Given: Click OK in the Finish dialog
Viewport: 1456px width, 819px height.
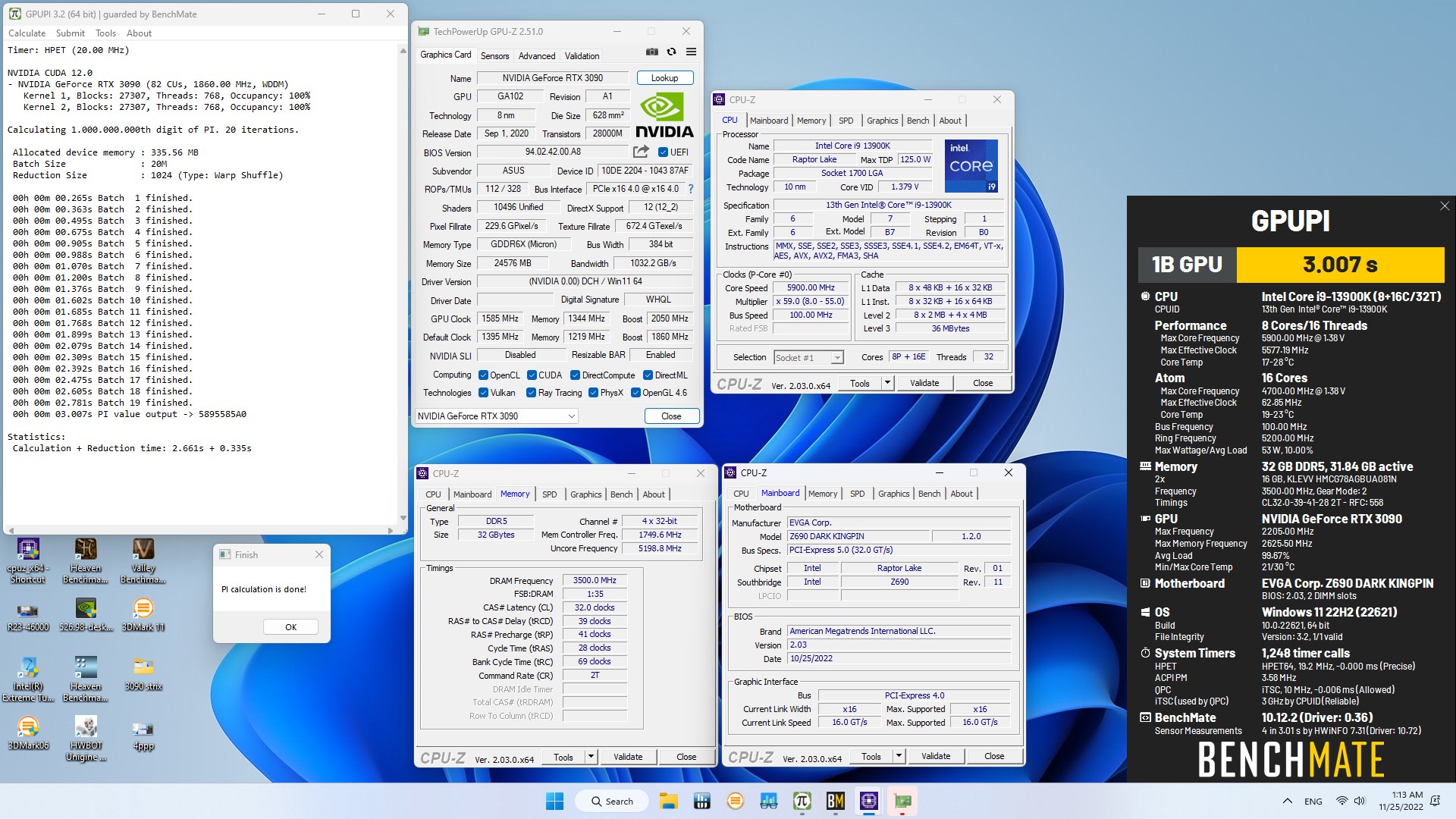Looking at the screenshot, I should pos(290,627).
